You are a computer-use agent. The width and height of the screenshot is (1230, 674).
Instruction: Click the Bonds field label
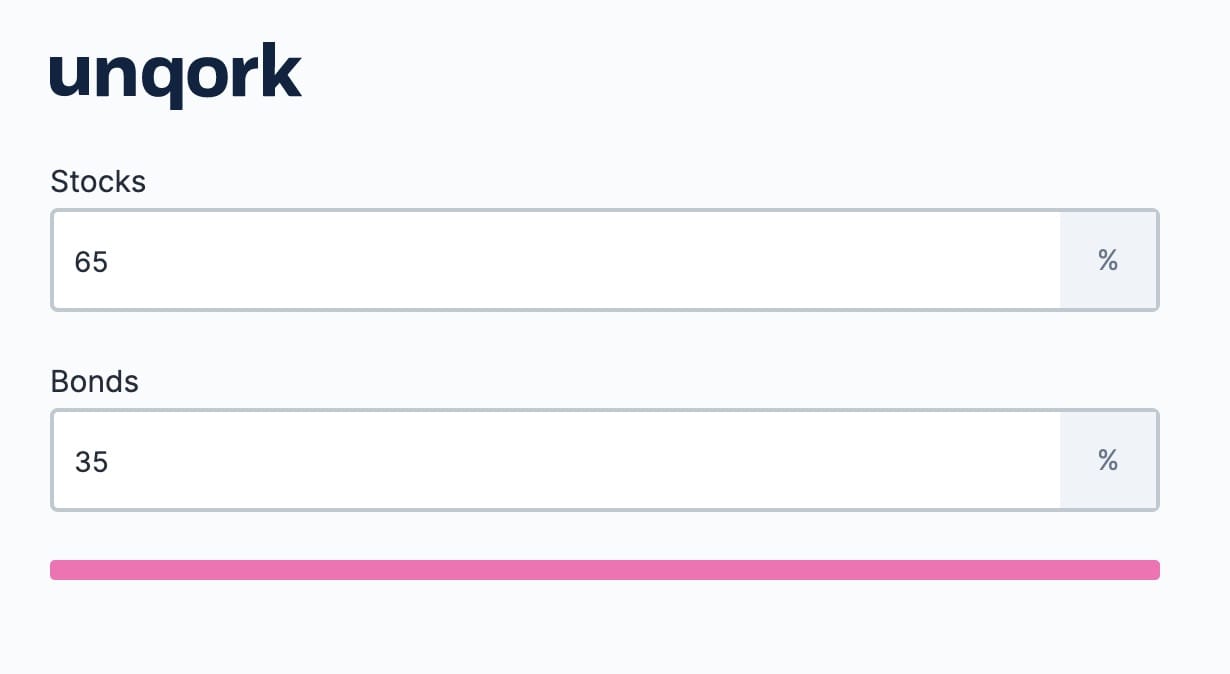[94, 382]
